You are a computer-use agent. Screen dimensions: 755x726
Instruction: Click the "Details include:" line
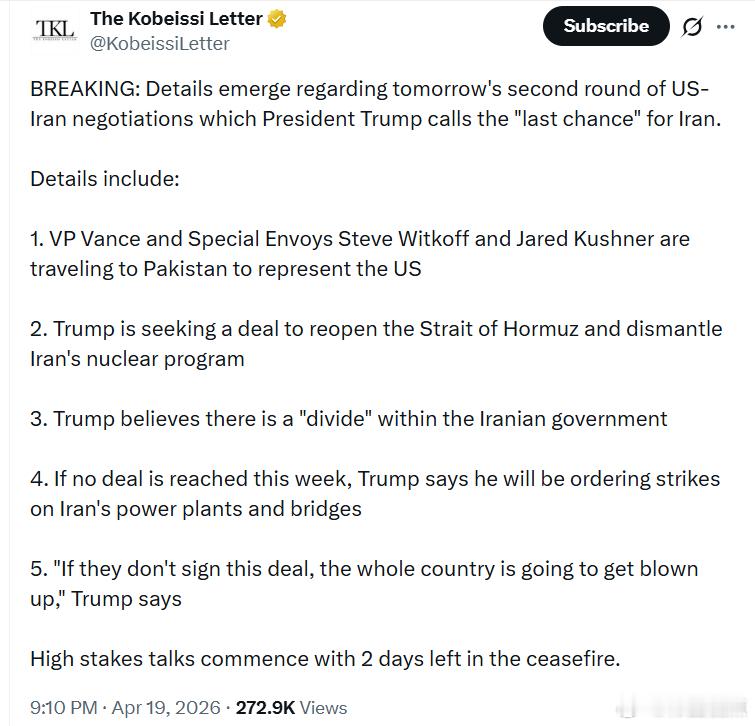(105, 179)
